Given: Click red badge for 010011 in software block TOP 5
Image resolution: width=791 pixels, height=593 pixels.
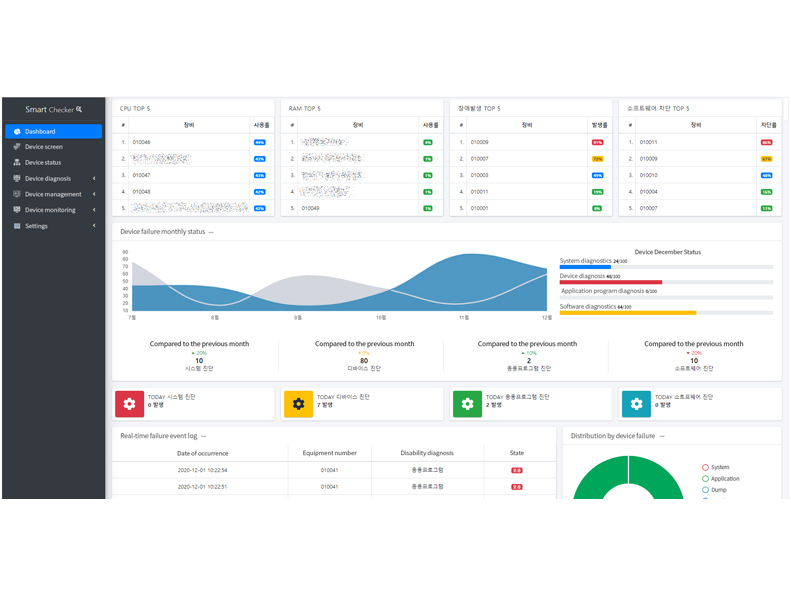Looking at the screenshot, I should (x=767, y=143).
